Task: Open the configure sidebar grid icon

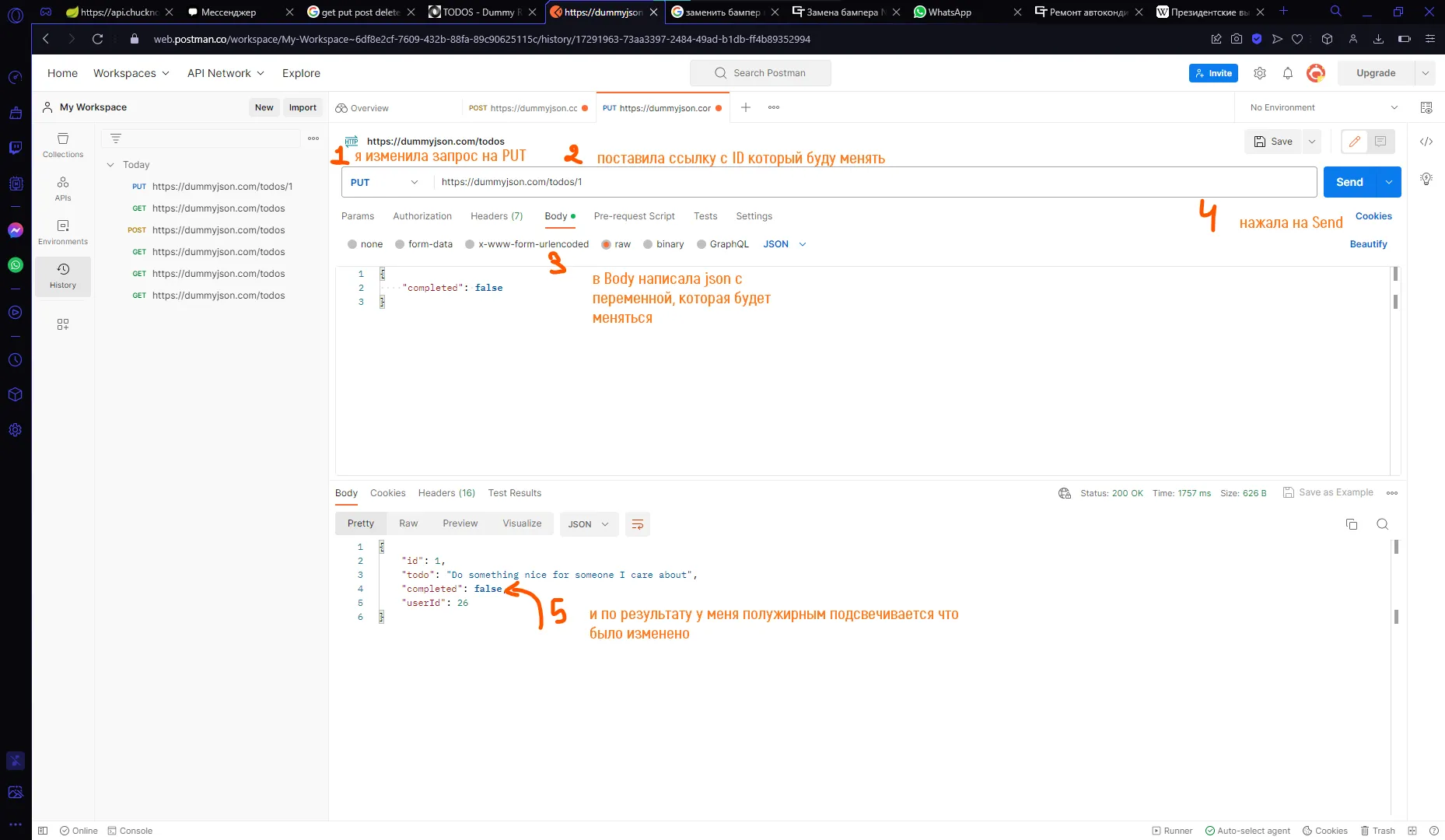Action: (63, 324)
